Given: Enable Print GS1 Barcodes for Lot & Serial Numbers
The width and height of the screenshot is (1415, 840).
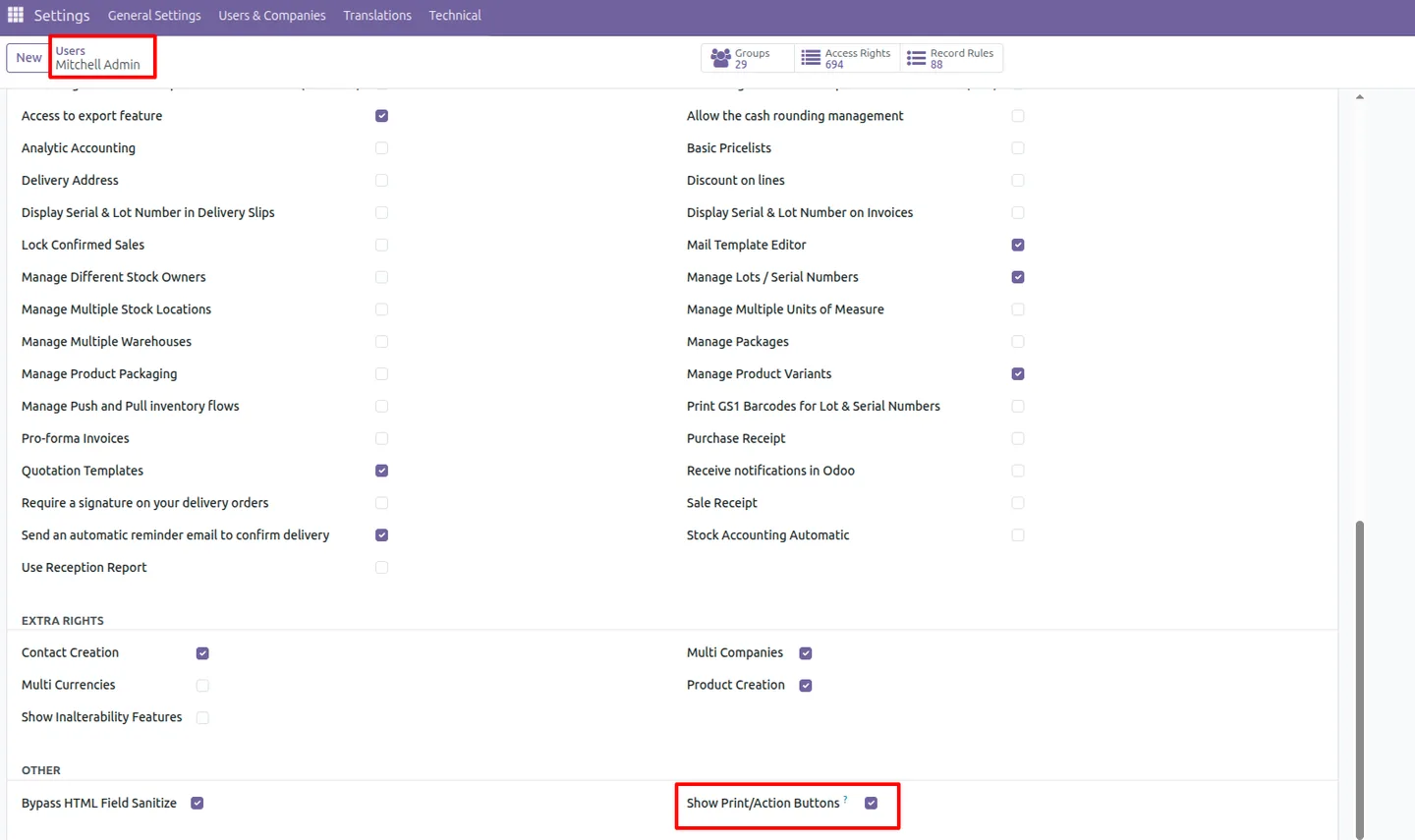Looking at the screenshot, I should [x=1018, y=407].
